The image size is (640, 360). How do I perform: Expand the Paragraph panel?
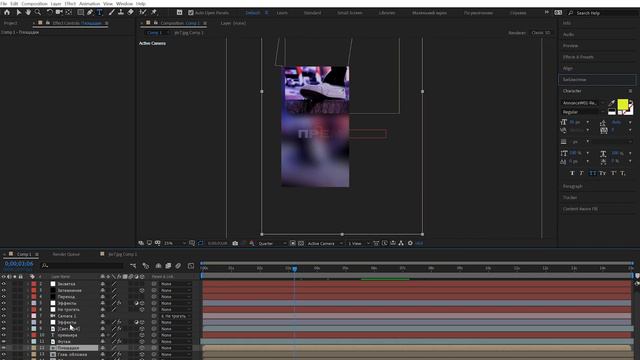click(x=573, y=186)
